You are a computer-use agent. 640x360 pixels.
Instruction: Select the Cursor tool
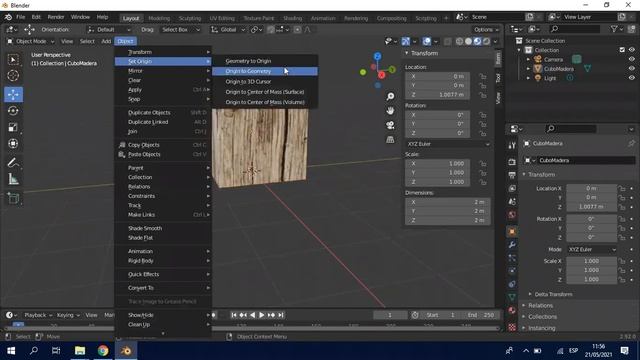[x=13, y=76]
